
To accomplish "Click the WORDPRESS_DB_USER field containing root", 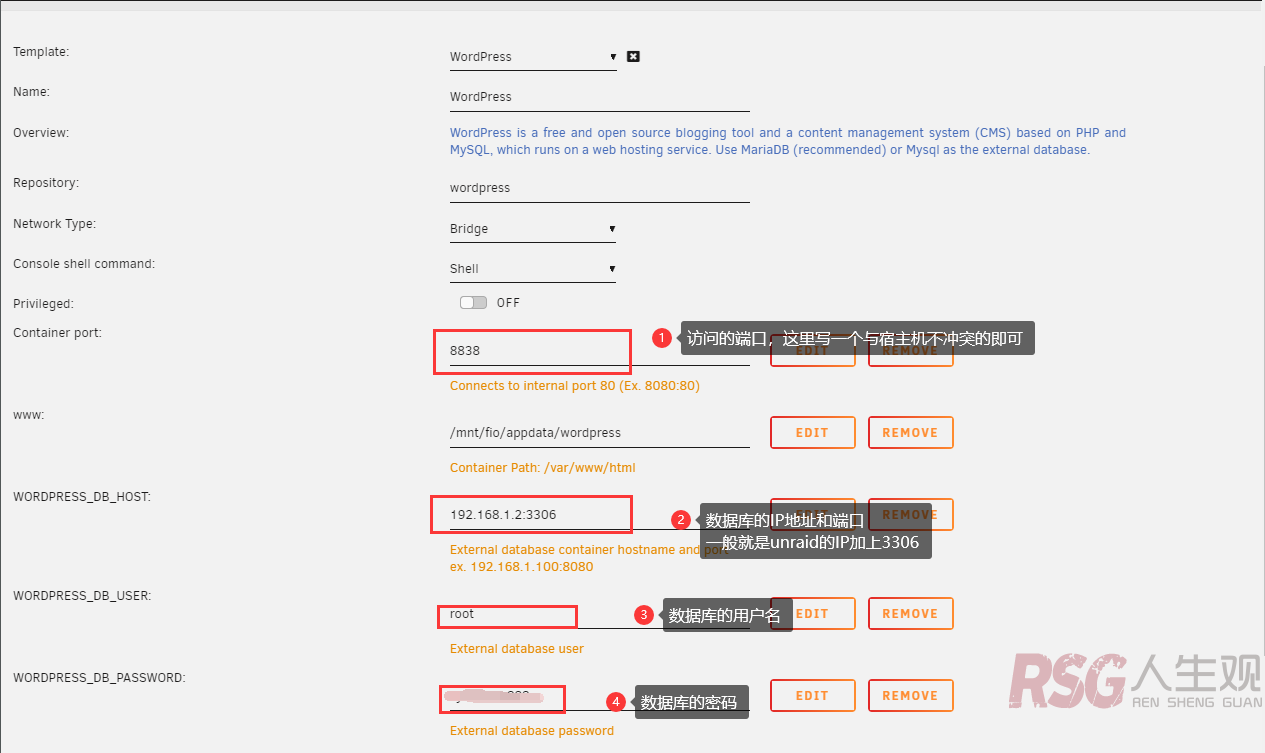I will pyautogui.click(x=600, y=614).
